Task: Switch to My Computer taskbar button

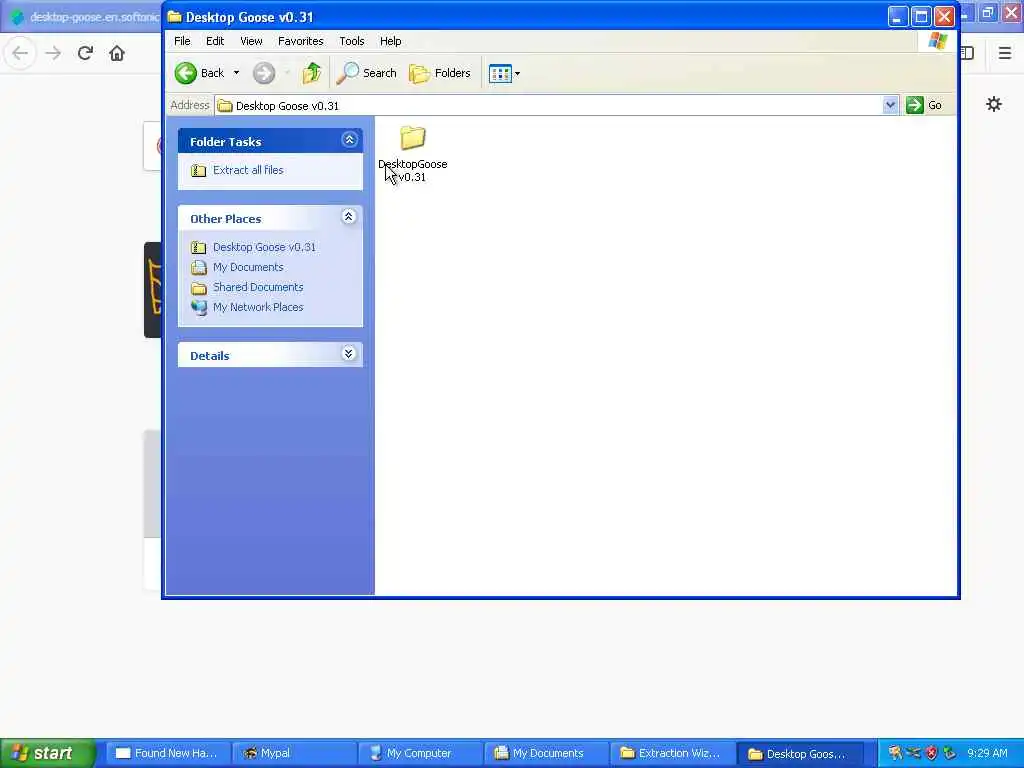Action: pyautogui.click(x=420, y=753)
